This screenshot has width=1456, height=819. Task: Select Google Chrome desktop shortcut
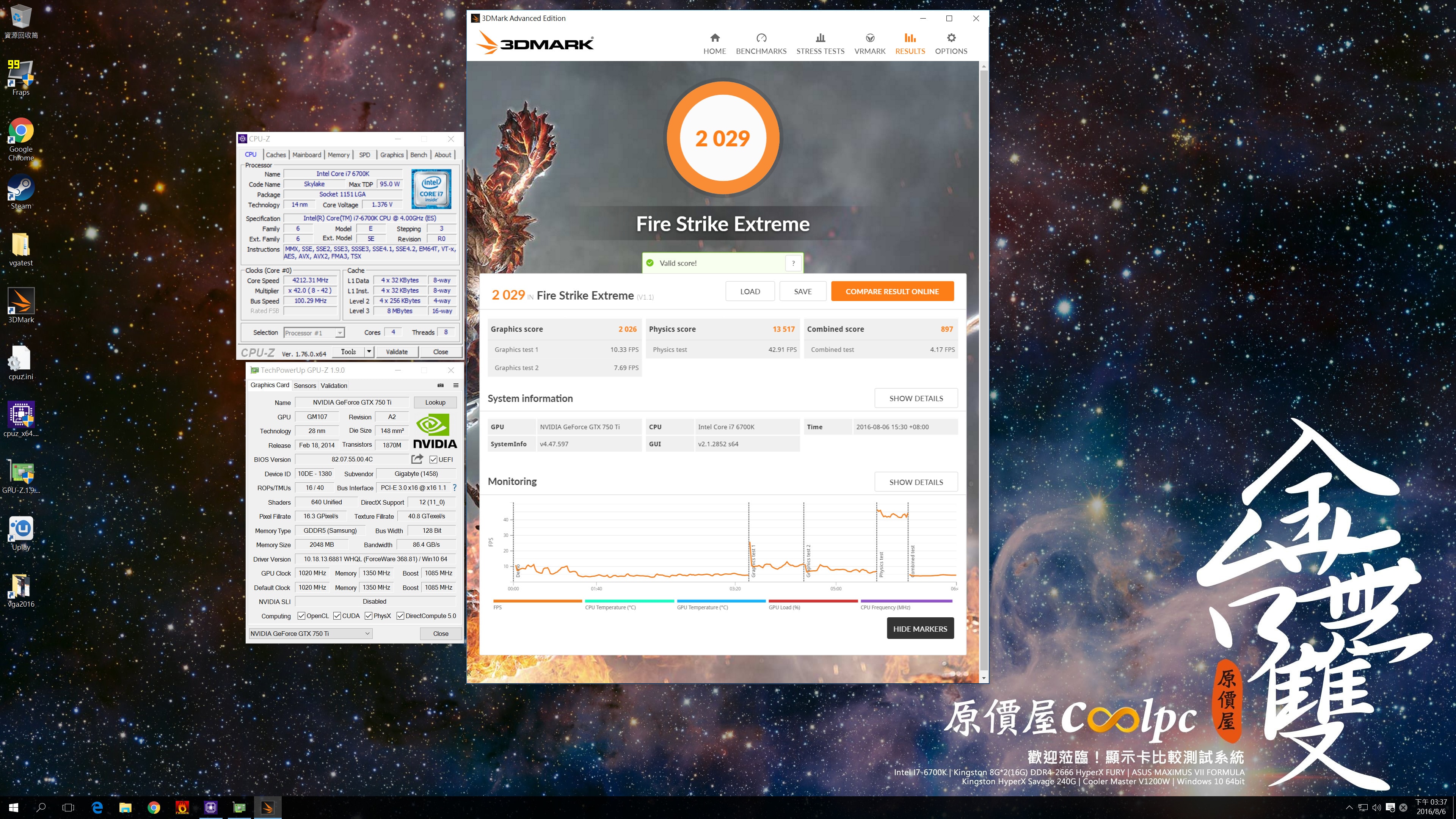21,140
